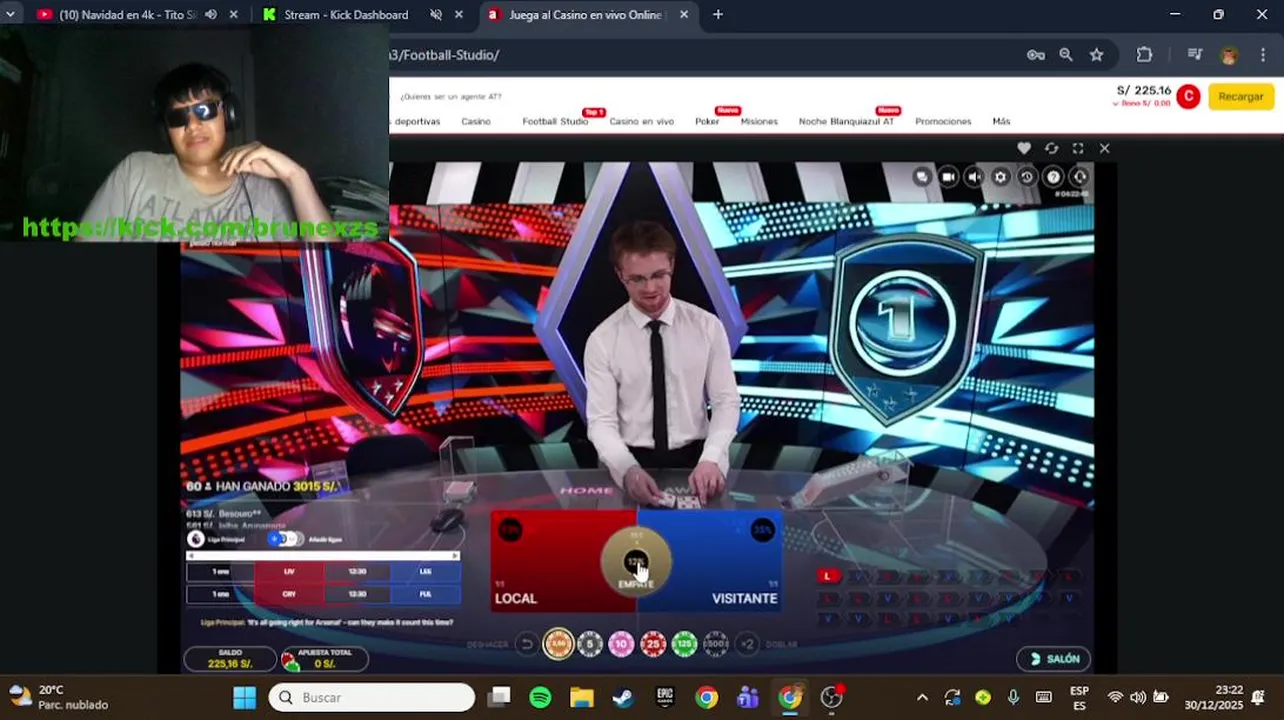Open the SALÓN lobby button

pos(1053,659)
